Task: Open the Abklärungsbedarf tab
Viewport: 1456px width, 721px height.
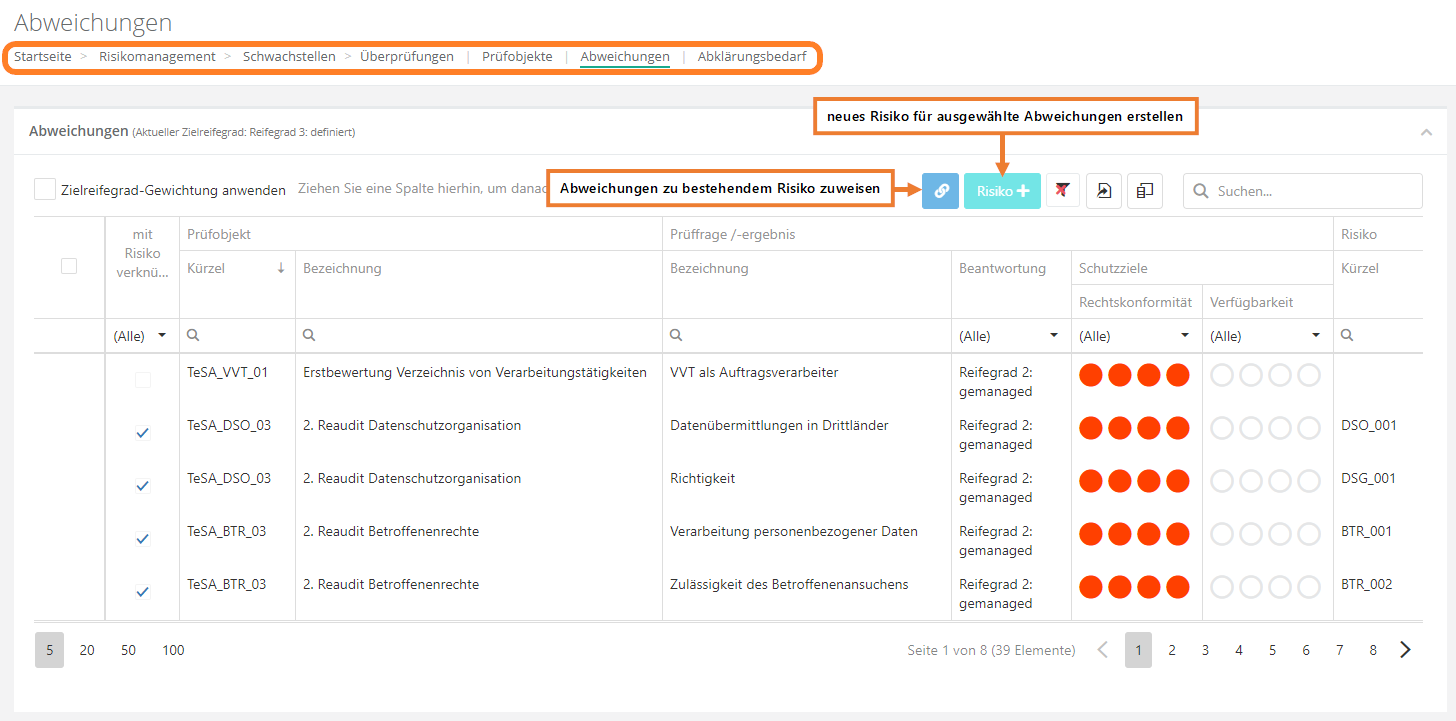Action: click(x=752, y=57)
